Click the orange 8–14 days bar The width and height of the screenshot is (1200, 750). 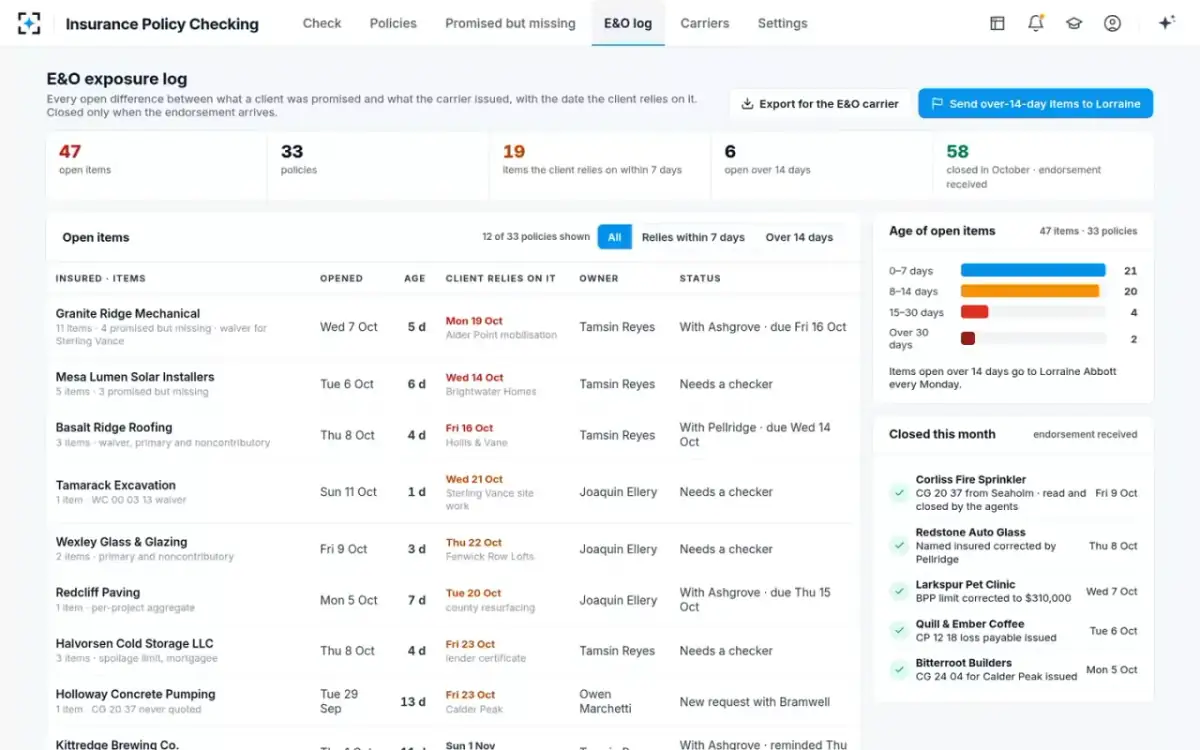coord(1030,291)
